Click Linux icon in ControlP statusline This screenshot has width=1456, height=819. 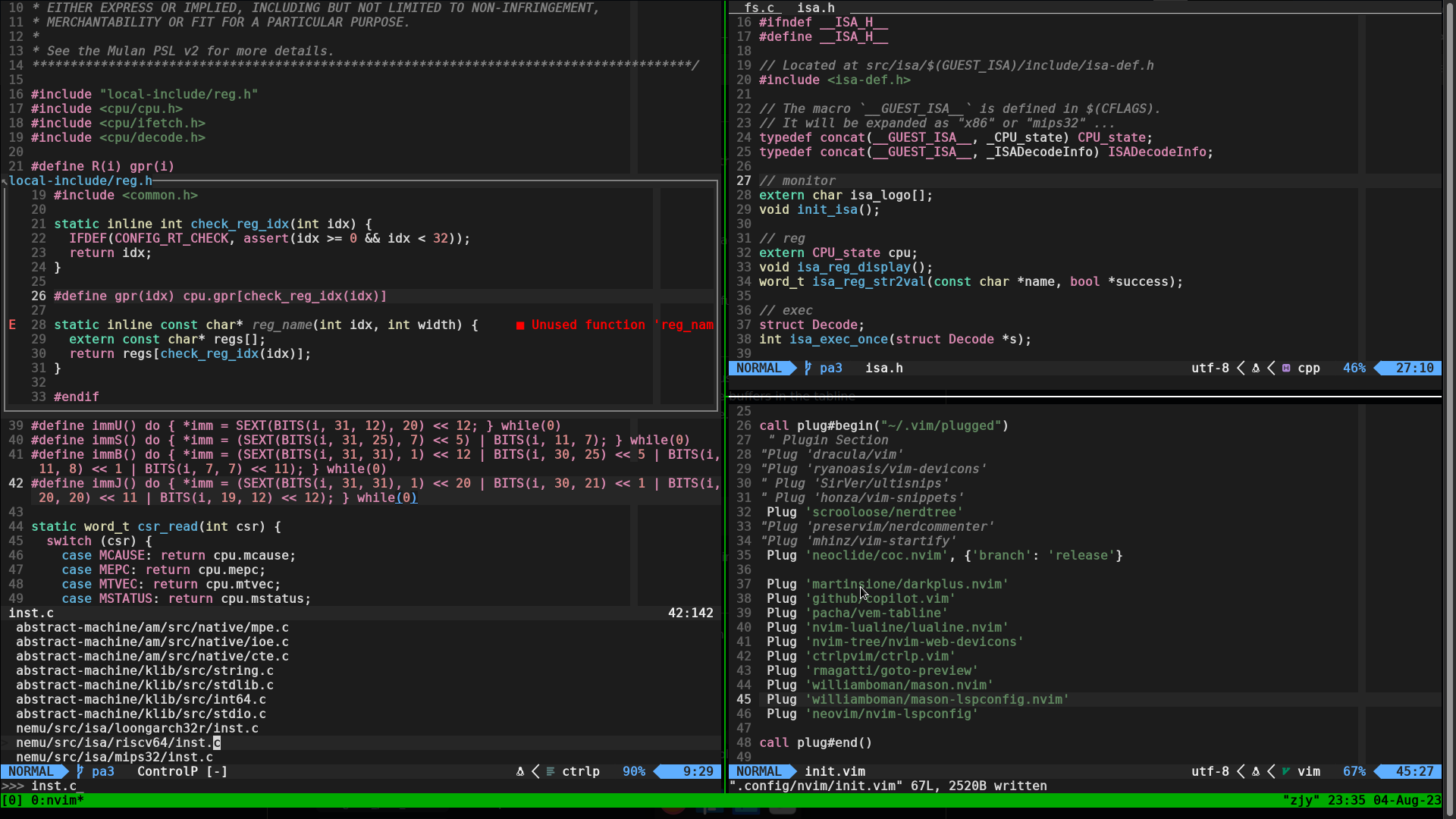point(520,771)
